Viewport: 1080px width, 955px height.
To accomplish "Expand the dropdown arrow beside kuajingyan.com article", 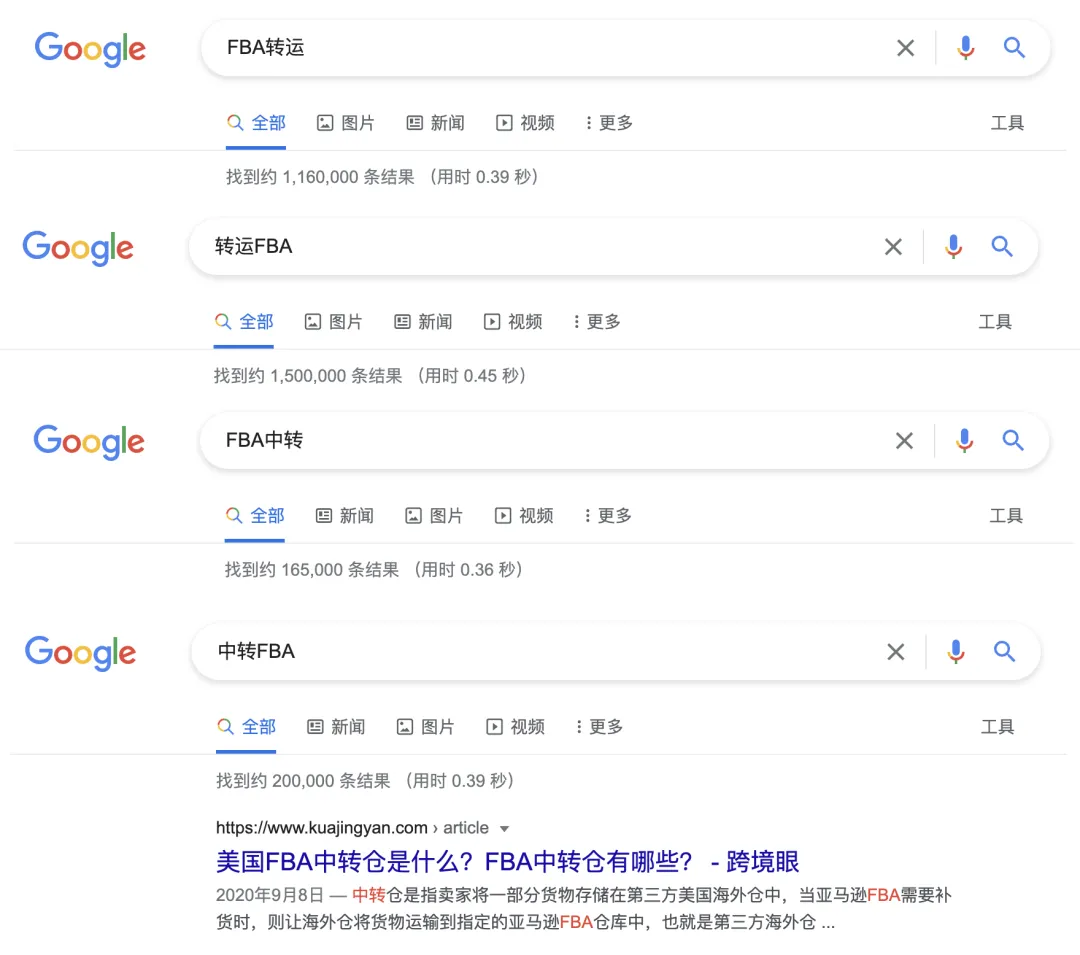I will (504, 829).
